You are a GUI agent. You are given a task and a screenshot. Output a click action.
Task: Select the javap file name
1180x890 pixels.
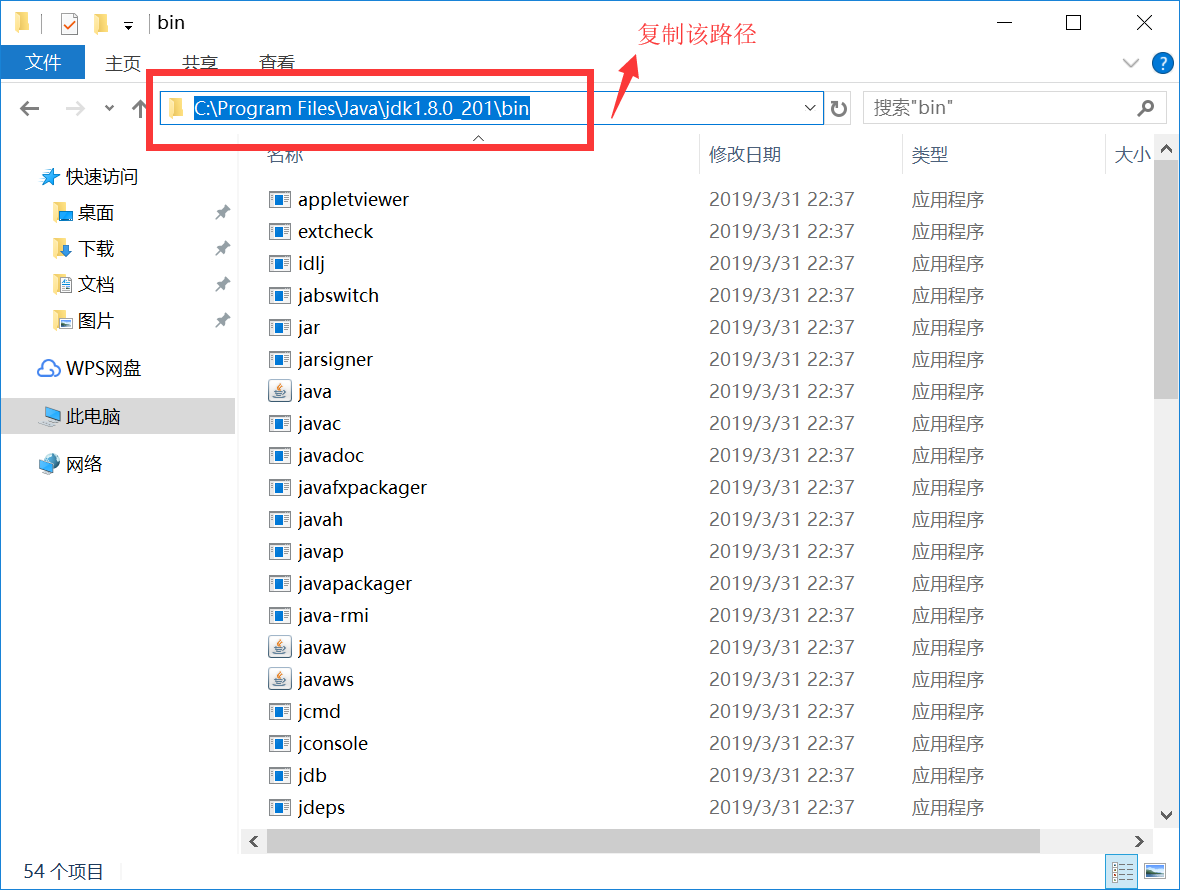[321, 551]
